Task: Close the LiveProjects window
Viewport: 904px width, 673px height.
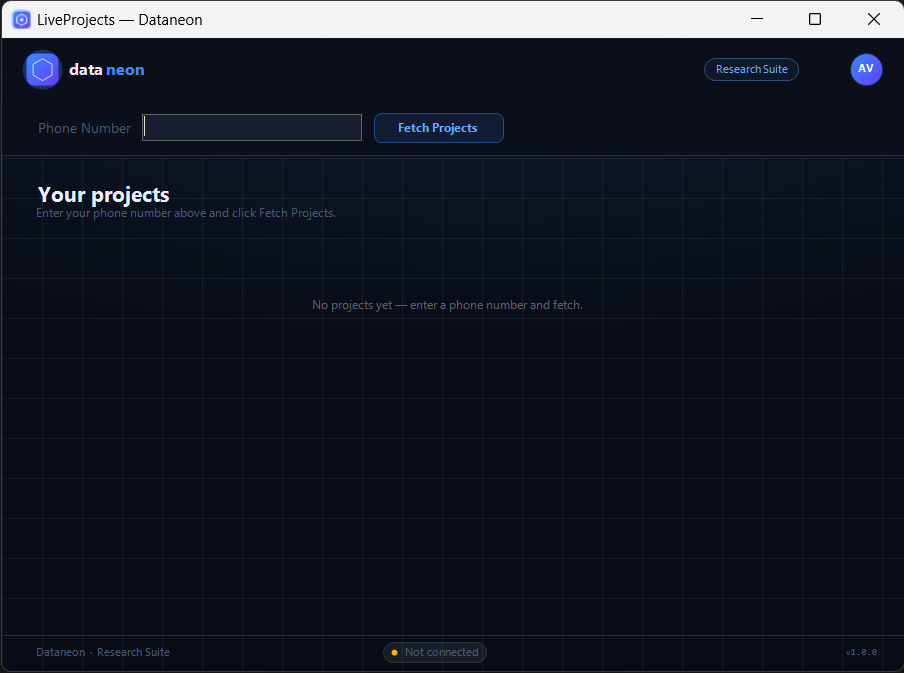Action: 873,19
